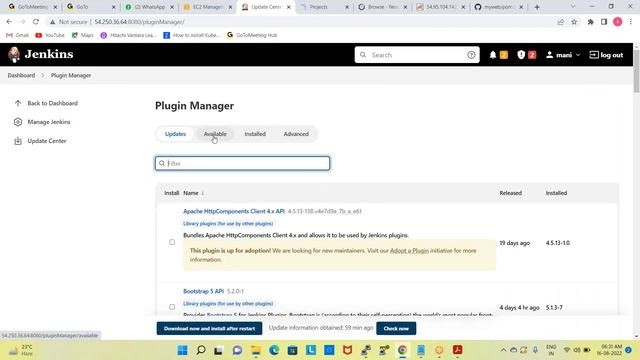Screen dimensions: 640x360
Task: Launch Microsoft Edge from taskbar
Action: 274,350
